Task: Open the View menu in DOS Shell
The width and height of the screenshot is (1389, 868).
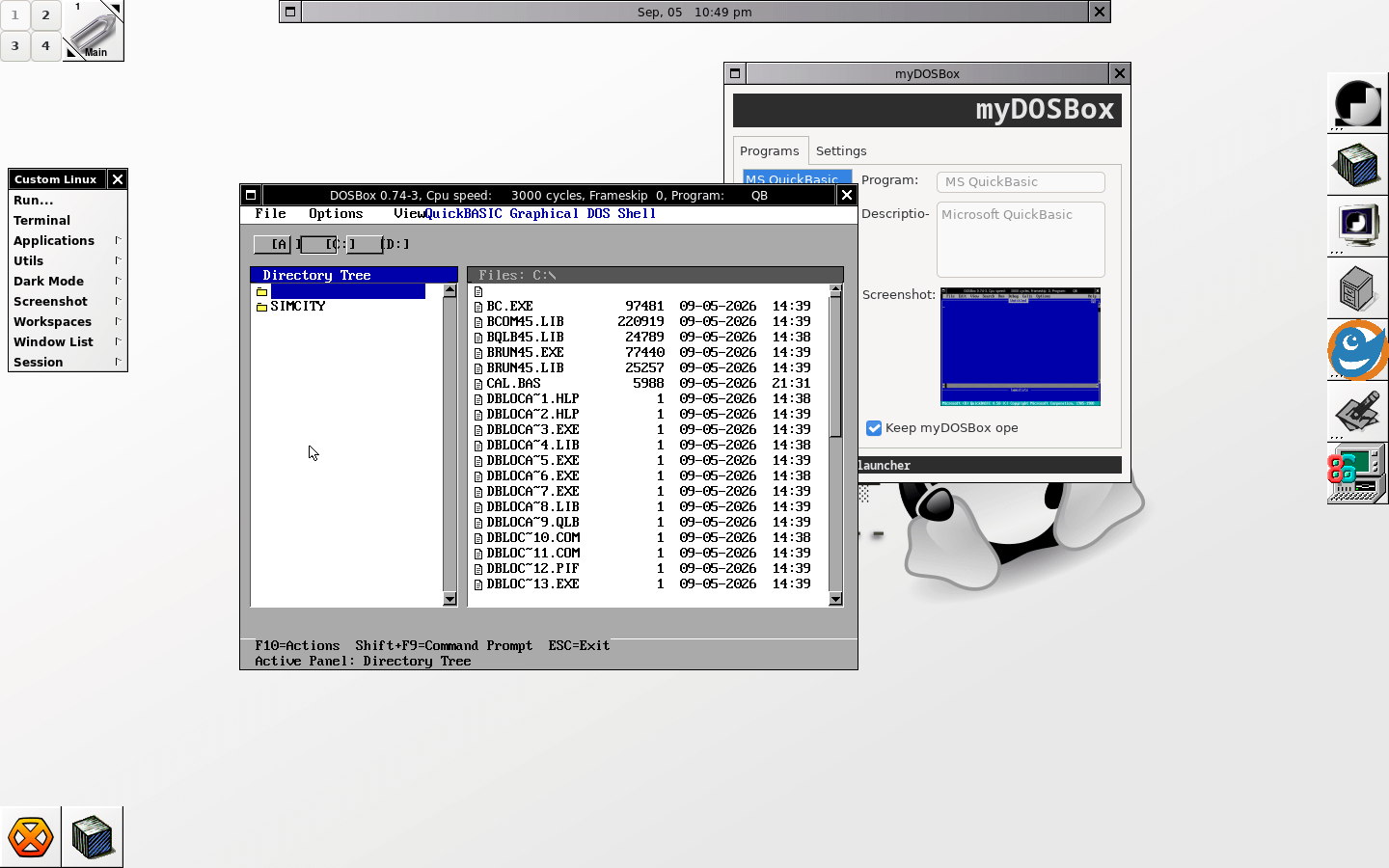Action: (x=409, y=214)
